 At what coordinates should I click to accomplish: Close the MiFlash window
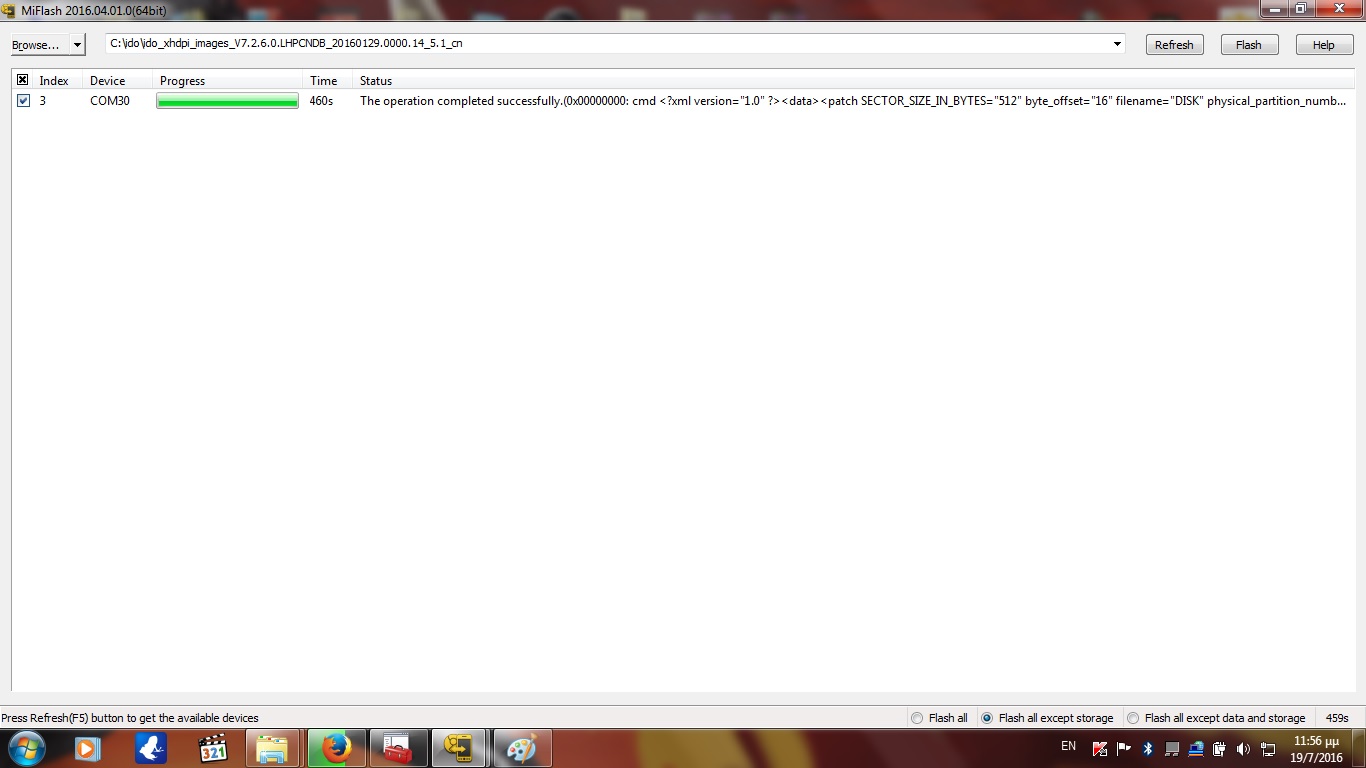click(x=1338, y=8)
